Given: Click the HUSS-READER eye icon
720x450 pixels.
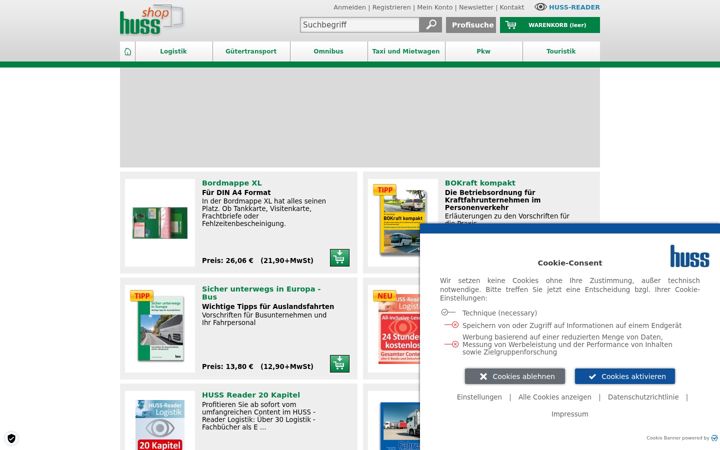Looking at the screenshot, I should [x=540, y=7].
